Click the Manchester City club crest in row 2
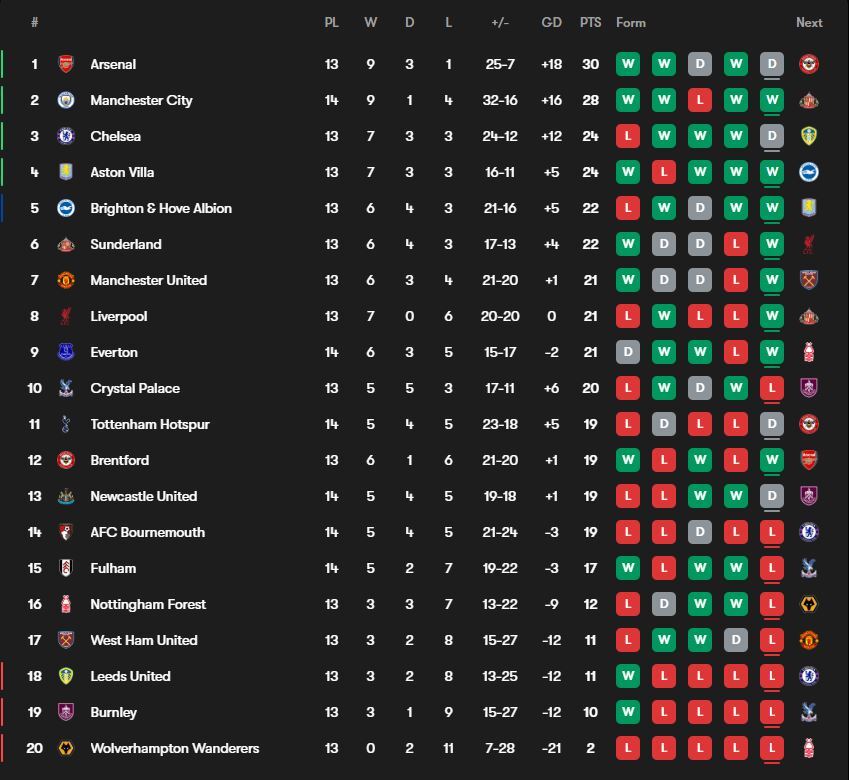 click(x=66, y=100)
